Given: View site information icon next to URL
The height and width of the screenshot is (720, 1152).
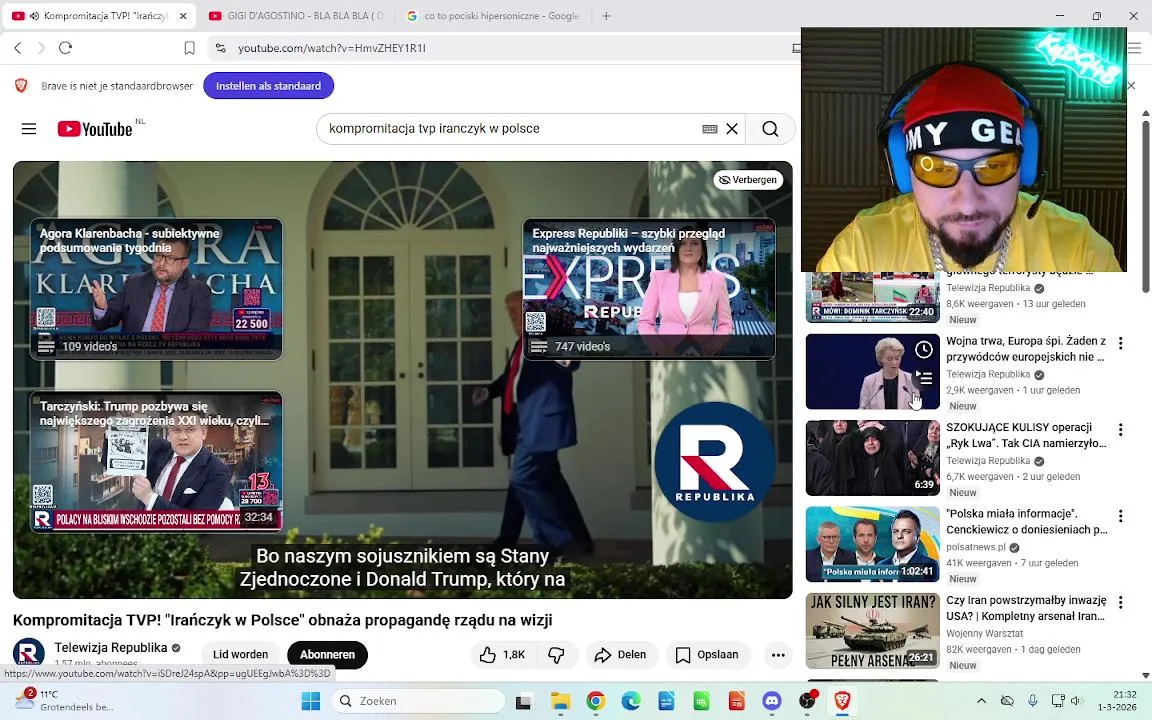Looking at the screenshot, I should click(220, 48).
